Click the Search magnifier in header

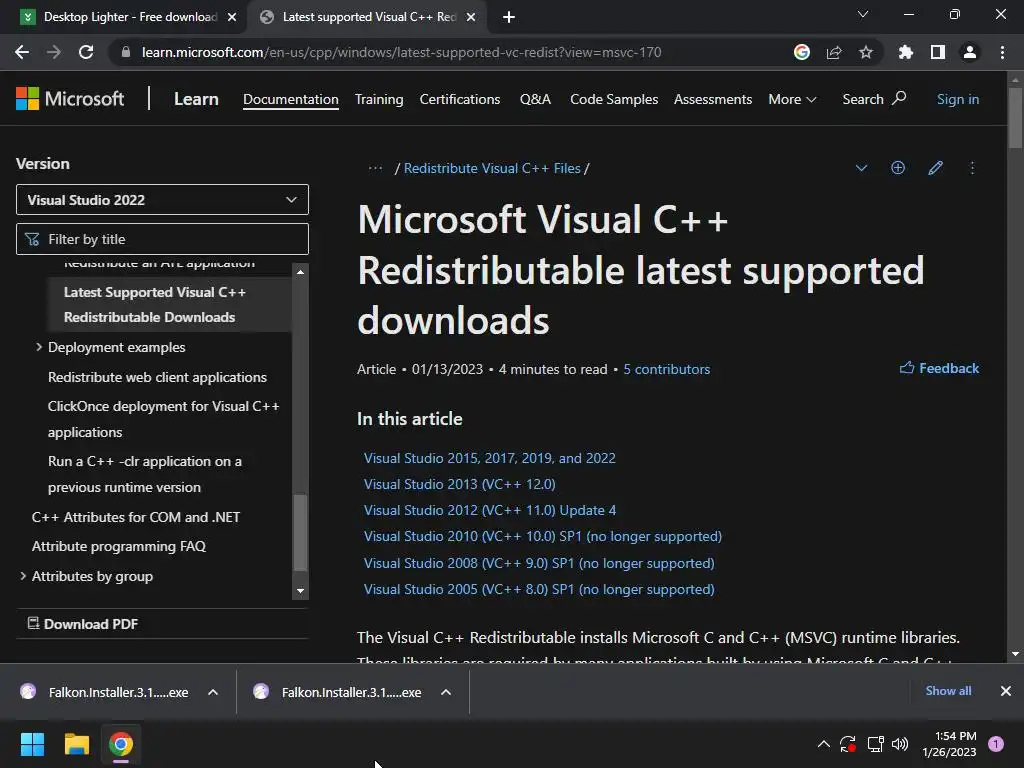[x=899, y=99]
